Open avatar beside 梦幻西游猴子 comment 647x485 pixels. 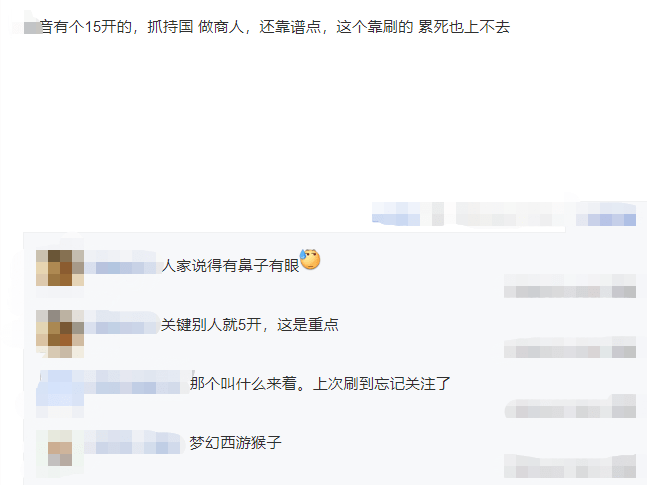pyautogui.click(x=60, y=448)
